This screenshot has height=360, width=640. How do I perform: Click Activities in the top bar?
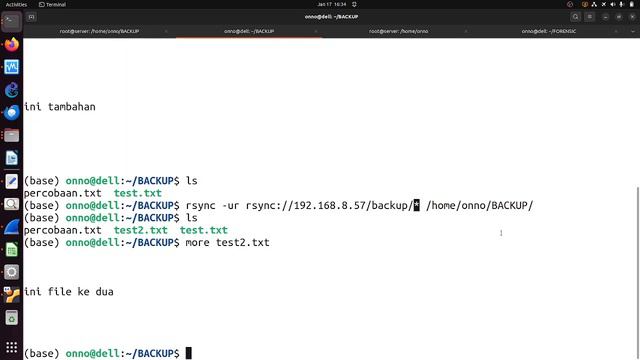[x=16, y=4]
